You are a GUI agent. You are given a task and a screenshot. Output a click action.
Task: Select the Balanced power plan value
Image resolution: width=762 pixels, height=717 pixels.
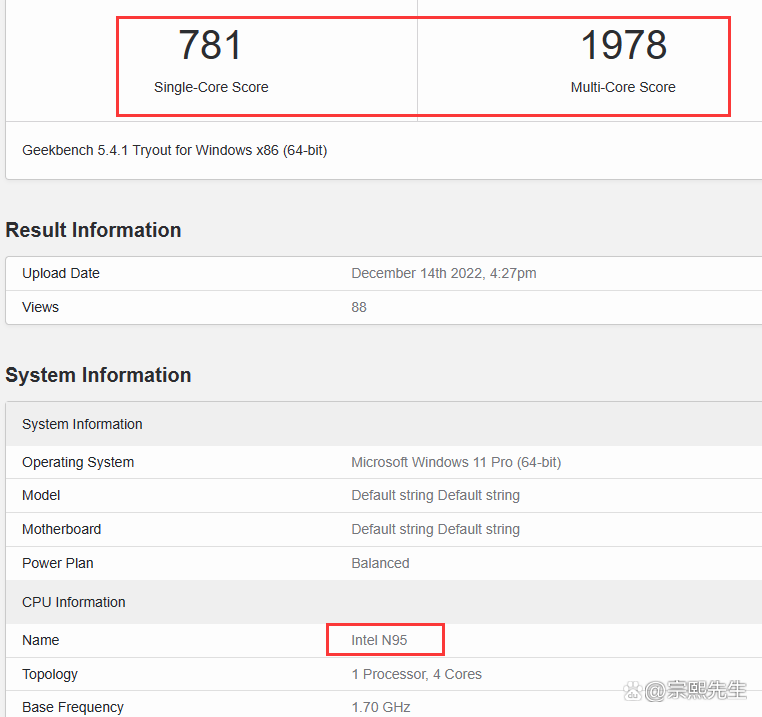point(380,563)
